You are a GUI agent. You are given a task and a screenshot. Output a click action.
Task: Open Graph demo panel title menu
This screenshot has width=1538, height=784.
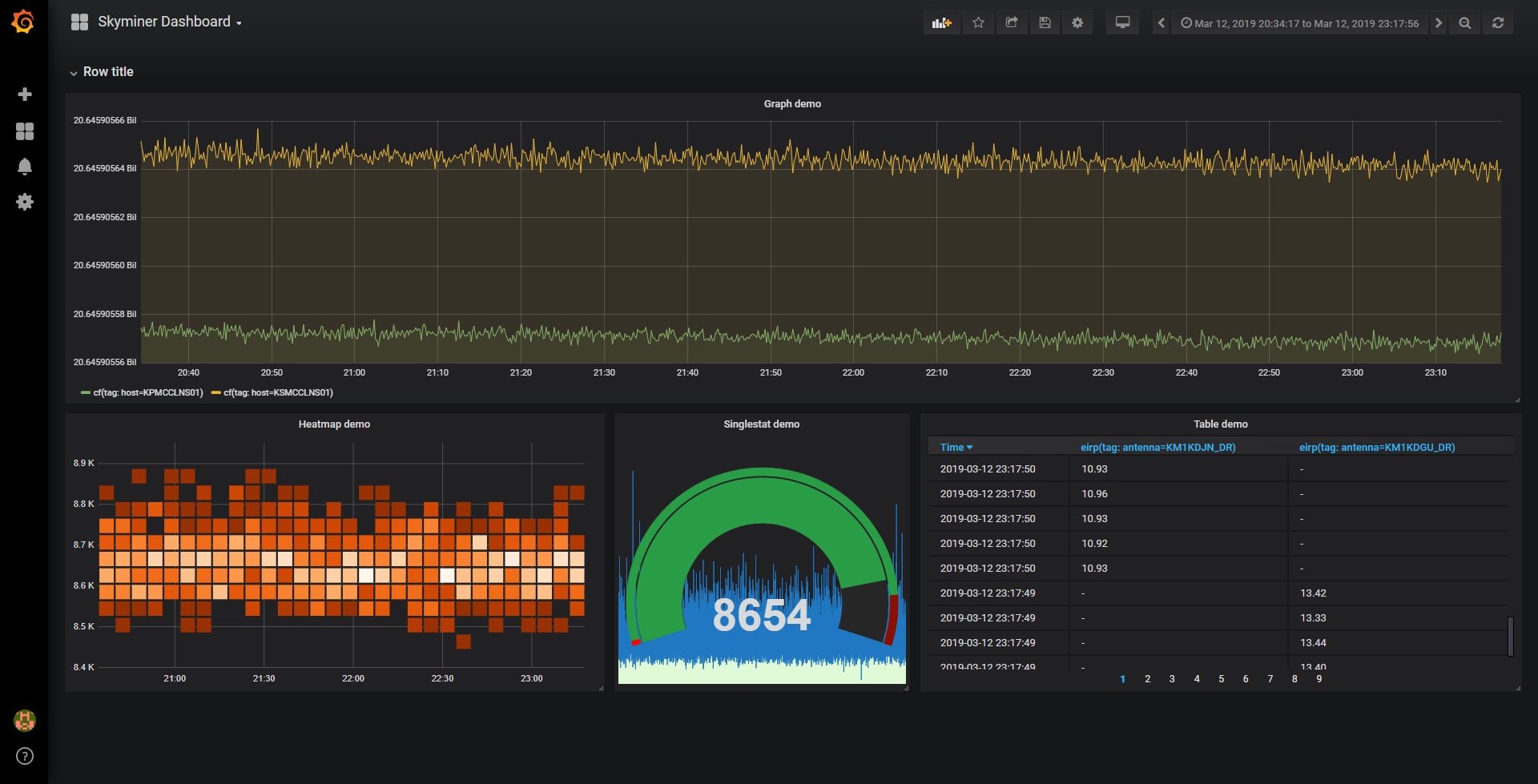[x=792, y=104]
